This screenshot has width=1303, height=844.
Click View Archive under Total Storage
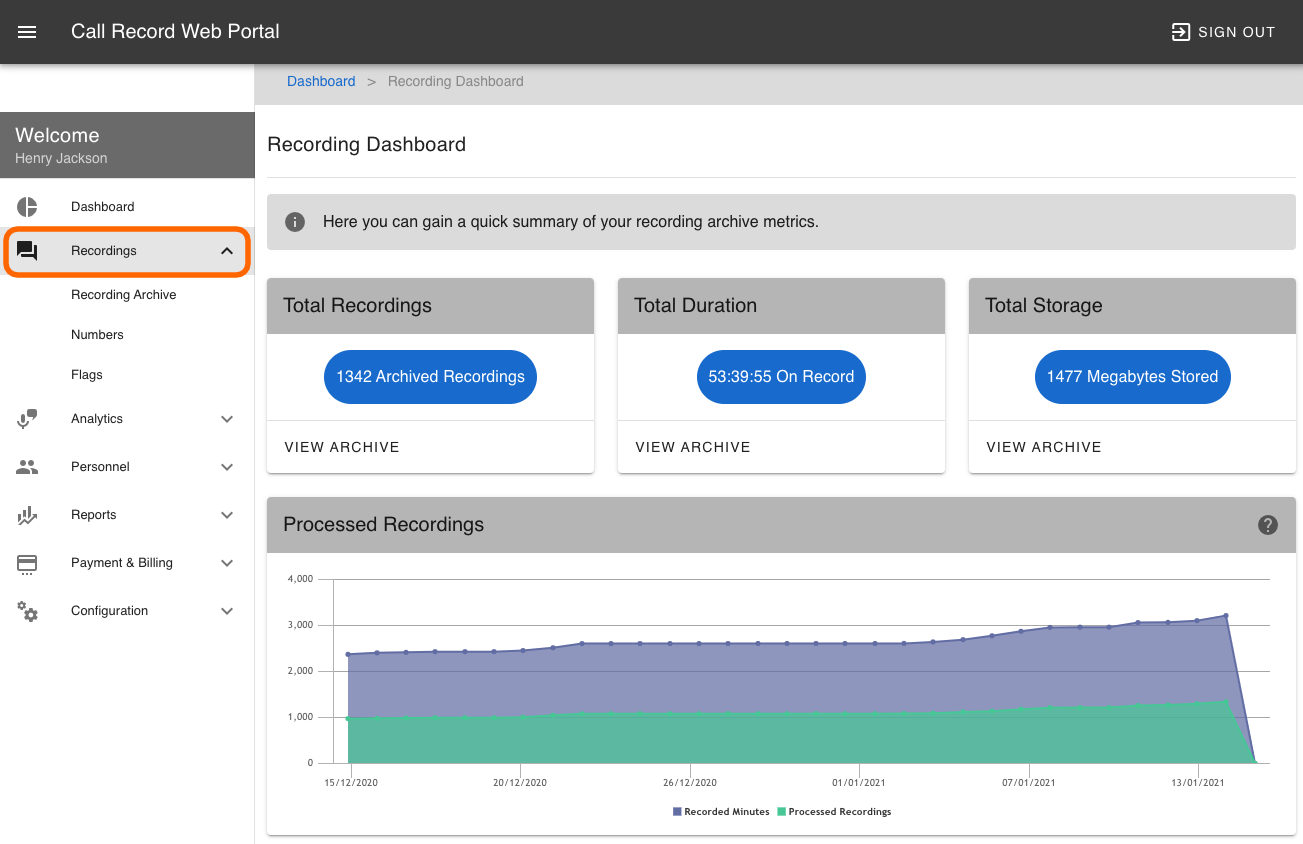1044,447
